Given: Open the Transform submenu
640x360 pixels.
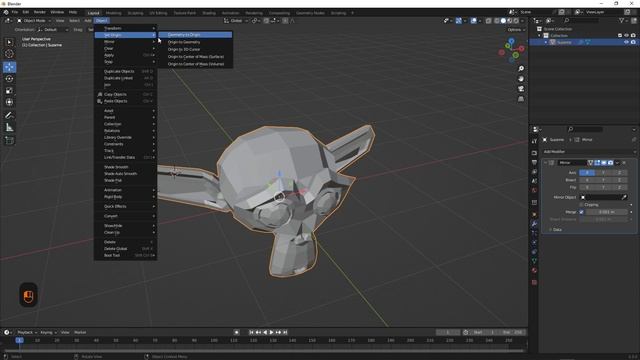Looking at the screenshot, I should 125,28.
